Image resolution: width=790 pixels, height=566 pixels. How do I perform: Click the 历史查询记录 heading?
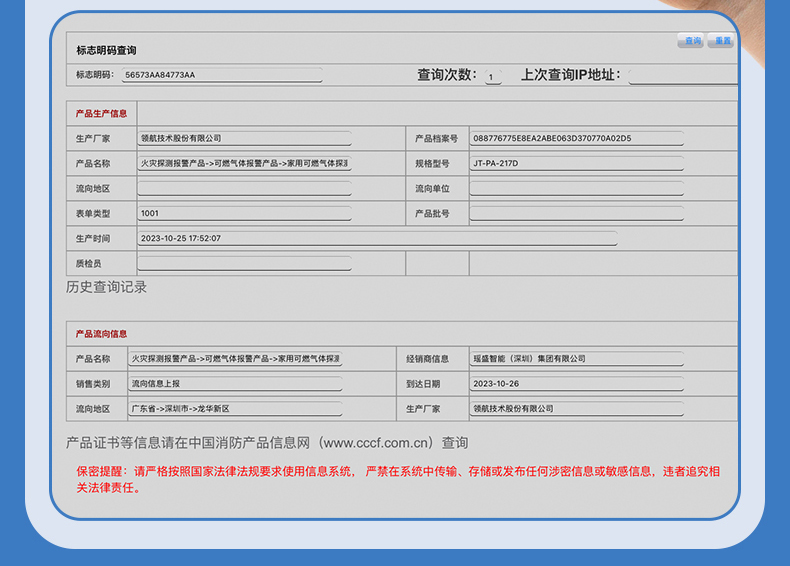pyautogui.click(x=106, y=287)
